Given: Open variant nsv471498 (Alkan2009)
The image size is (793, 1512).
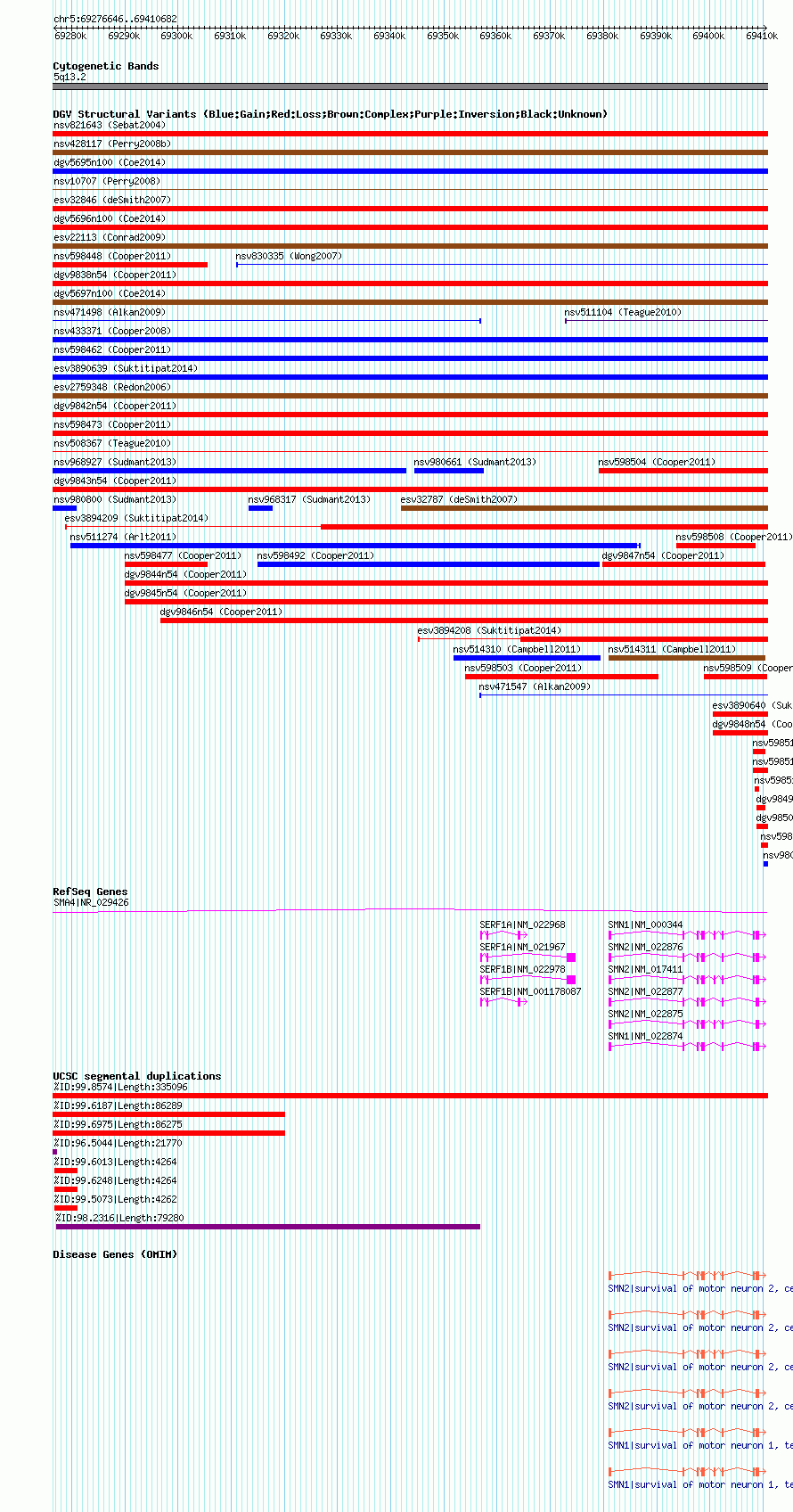Looking at the screenshot, I should click(x=110, y=312).
